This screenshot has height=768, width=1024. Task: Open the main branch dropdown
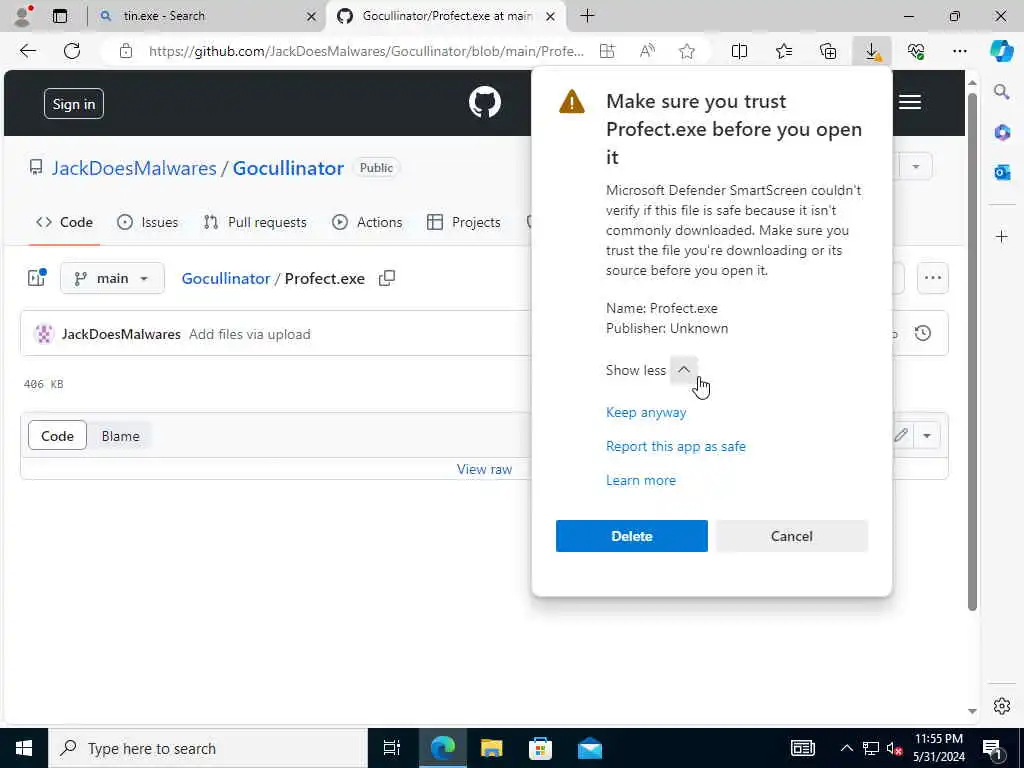[x=112, y=278]
